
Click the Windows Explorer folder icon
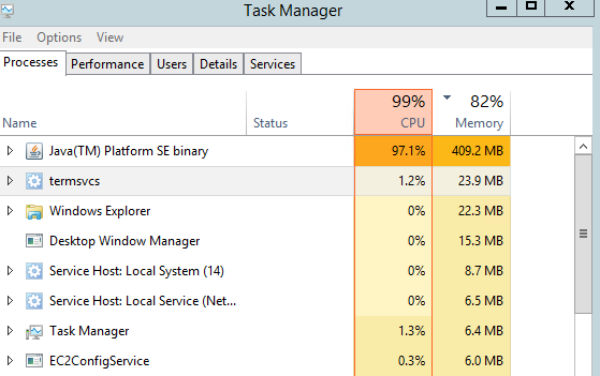34,211
